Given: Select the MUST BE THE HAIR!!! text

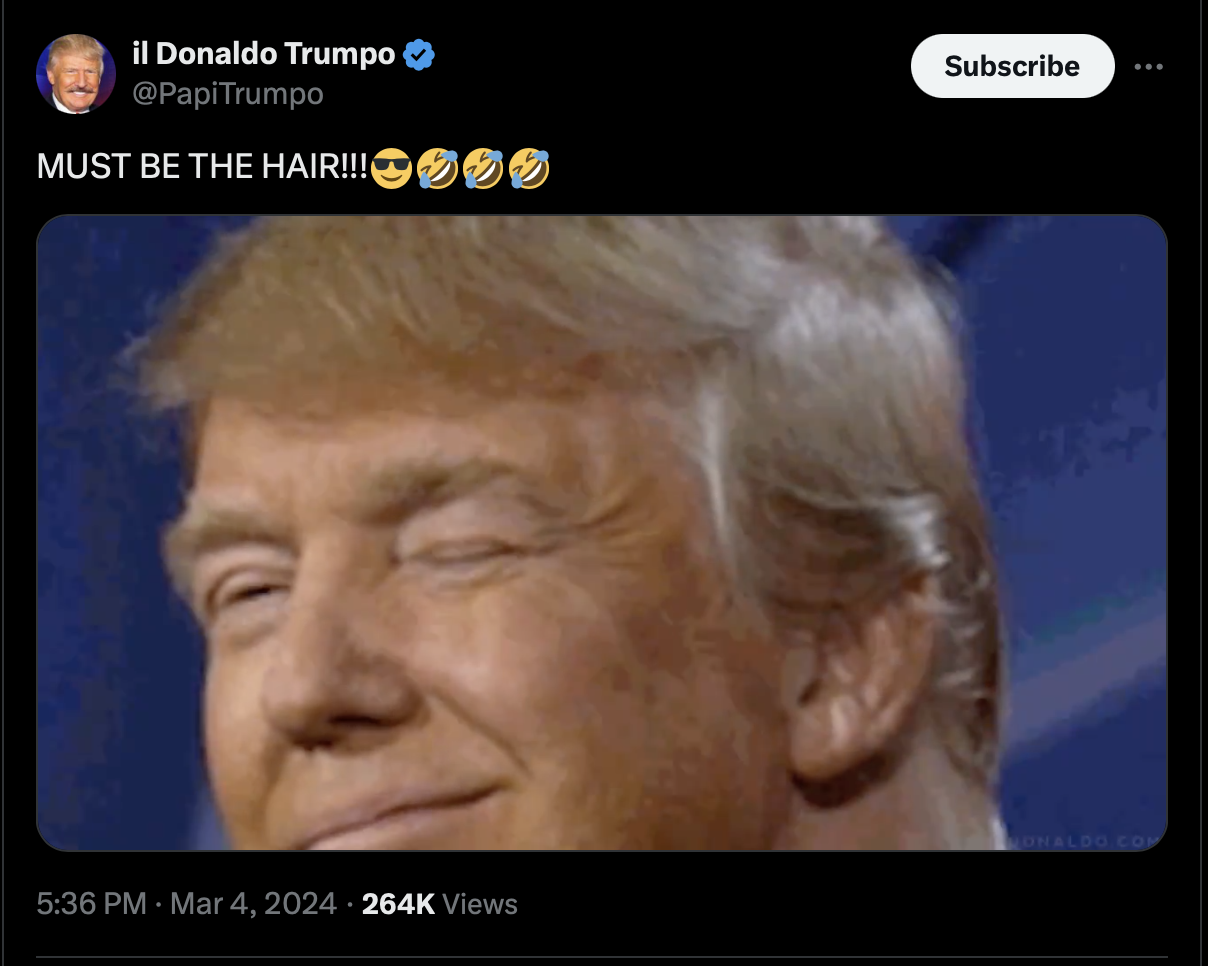Looking at the screenshot, I should (x=203, y=168).
